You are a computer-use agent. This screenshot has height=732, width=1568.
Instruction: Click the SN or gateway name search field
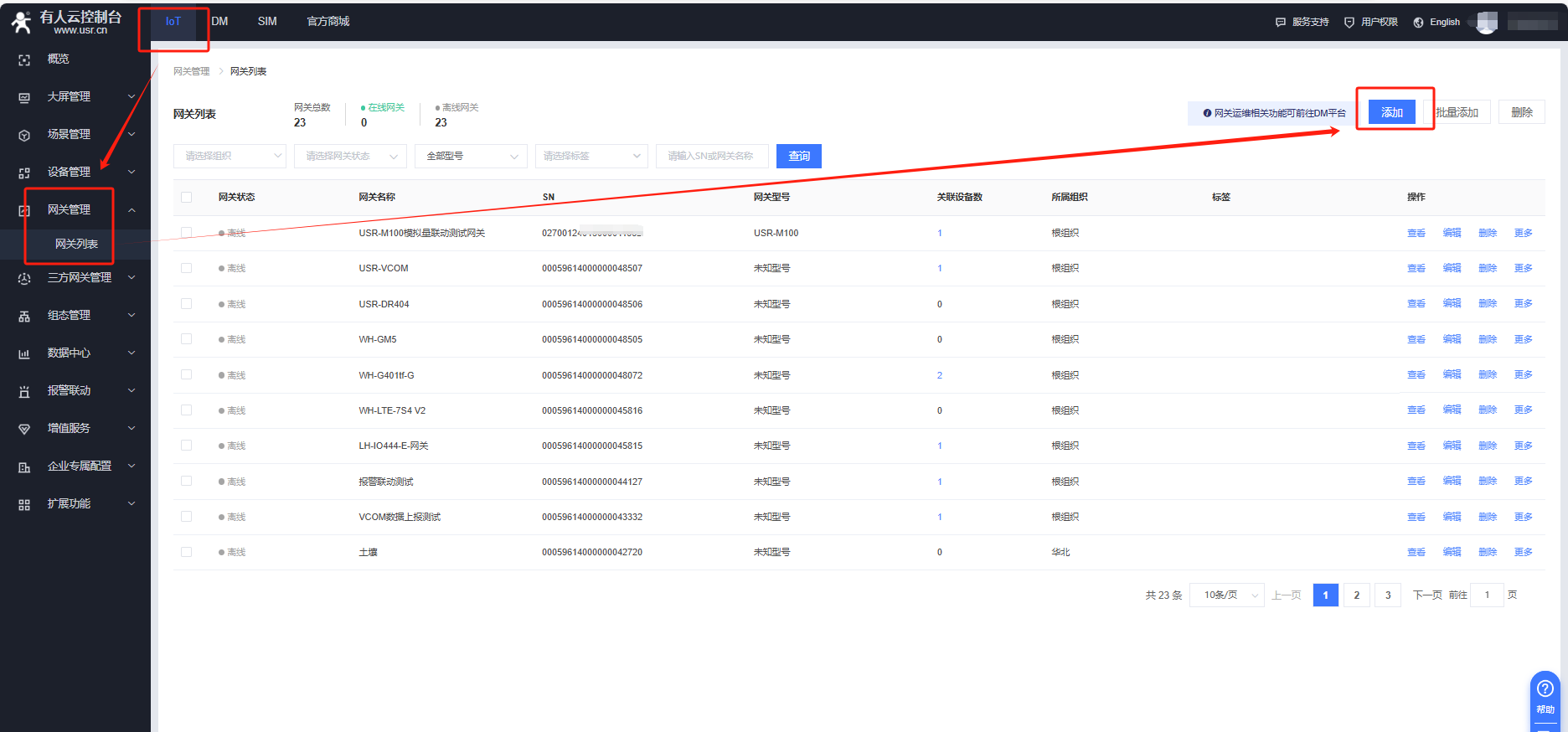click(x=712, y=157)
